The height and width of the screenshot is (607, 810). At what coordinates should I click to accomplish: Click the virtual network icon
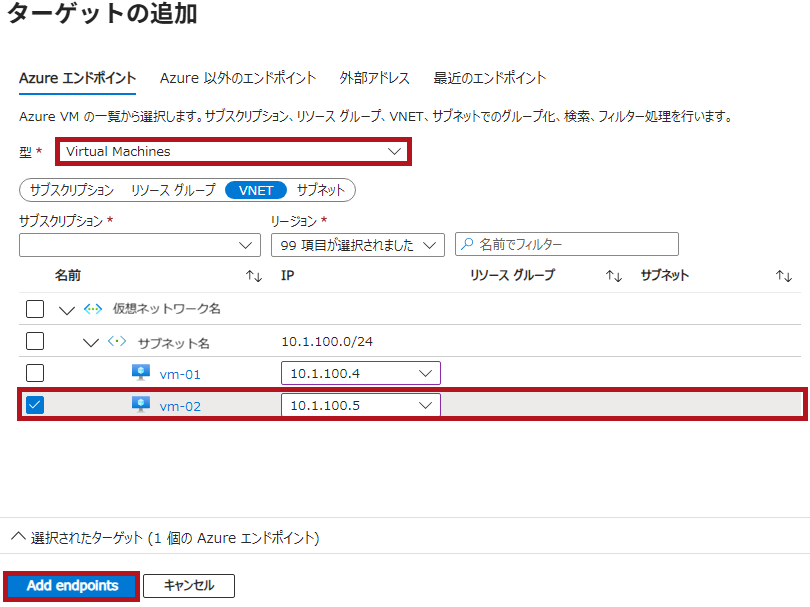click(93, 309)
